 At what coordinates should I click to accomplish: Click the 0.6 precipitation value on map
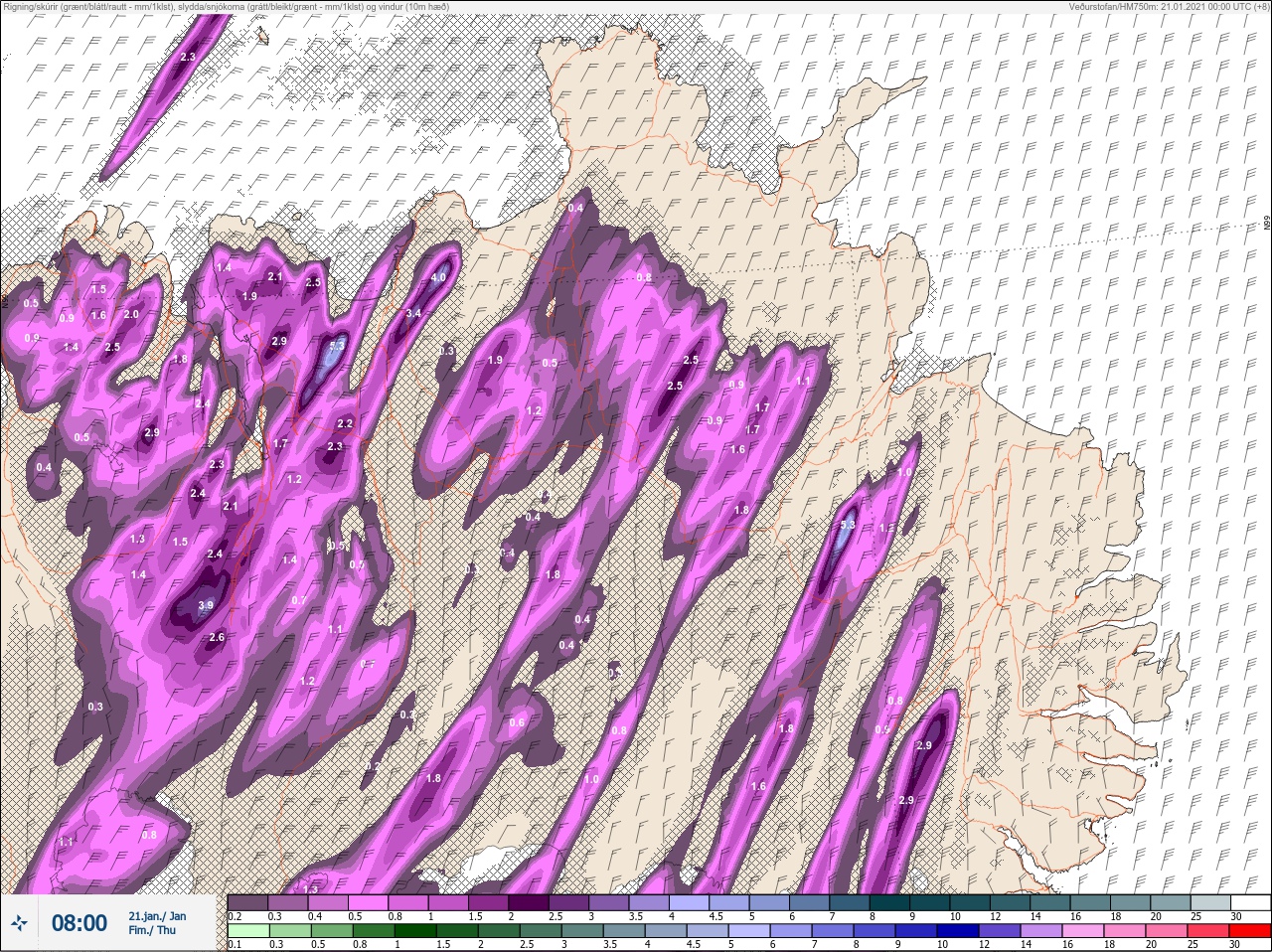point(517,722)
